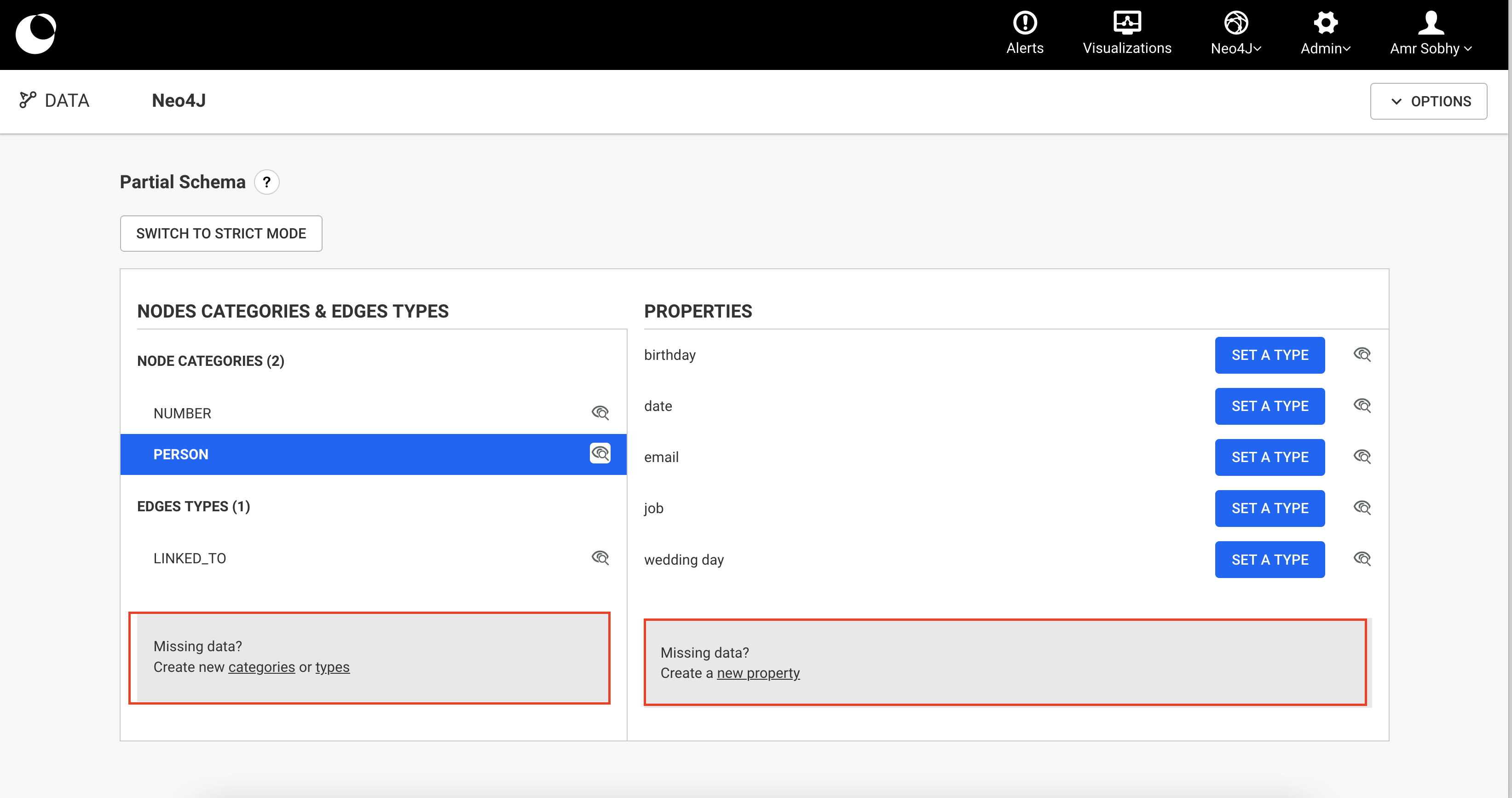Click the Linkurious moon logo

(x=36, y=34)
